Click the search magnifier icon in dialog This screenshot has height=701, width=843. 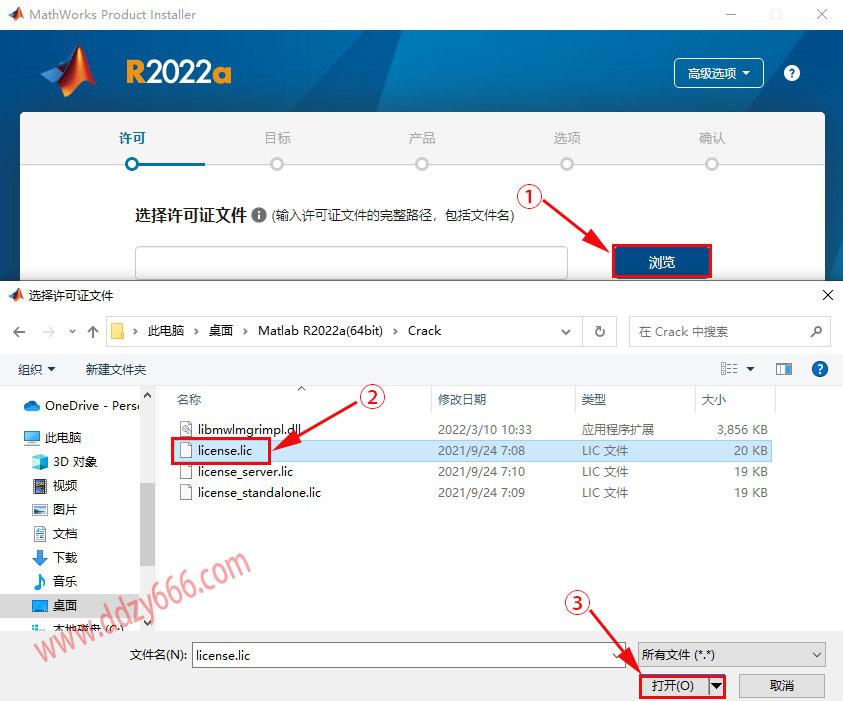click(816, 331)
